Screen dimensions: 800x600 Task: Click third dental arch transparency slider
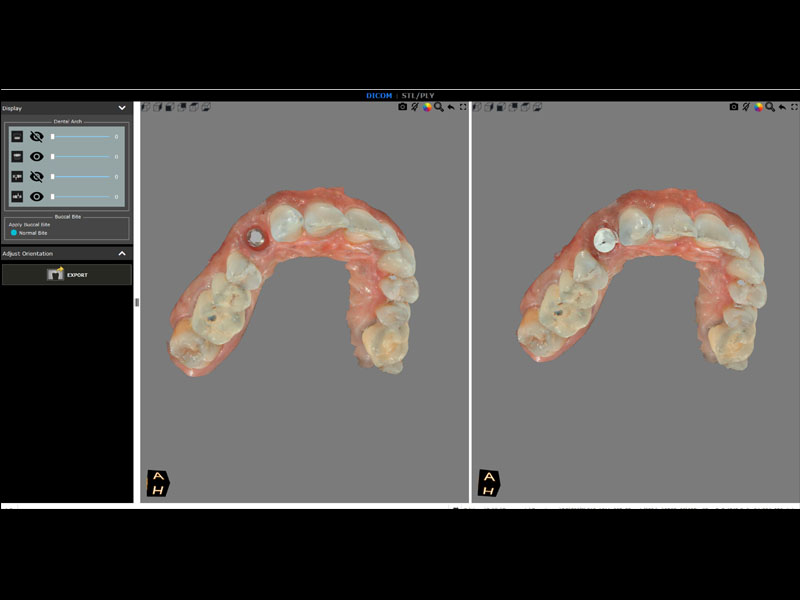pyautogui.click(x=80, y=177)
